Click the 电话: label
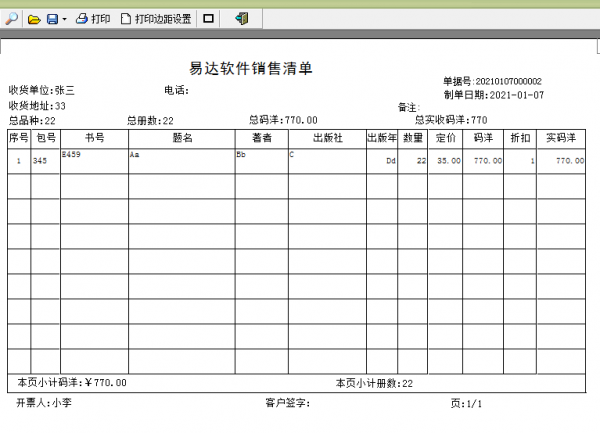 point(176,90)
